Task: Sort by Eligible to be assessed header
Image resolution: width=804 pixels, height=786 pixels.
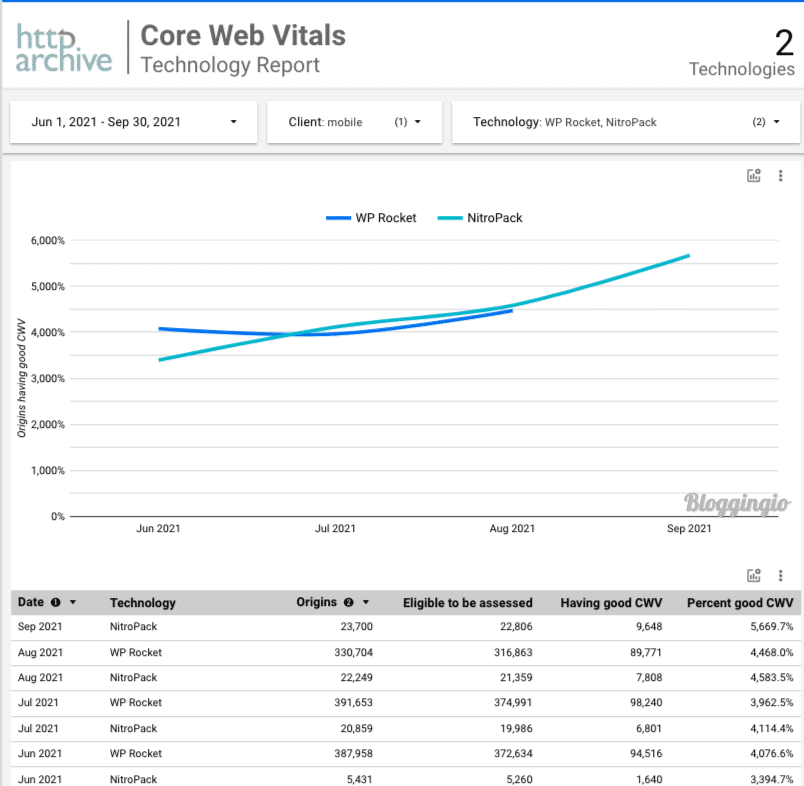Action: pos(468,603)
